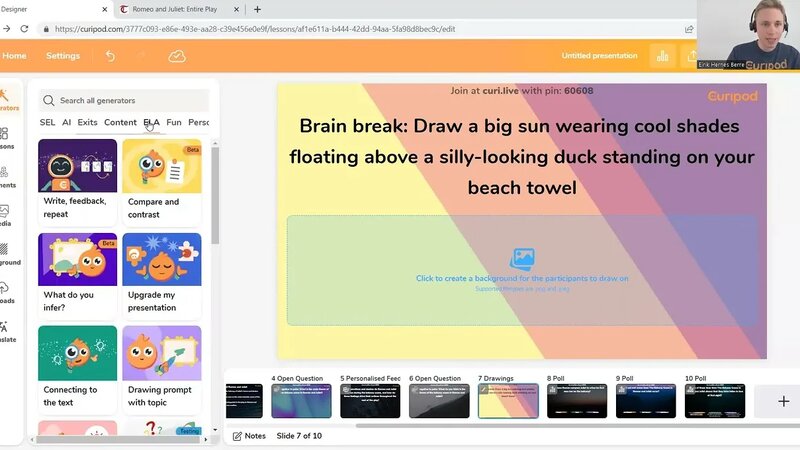Select the Fun generator category
The width and height of the screenshot is (800, 450).
(x=174, y=122)
